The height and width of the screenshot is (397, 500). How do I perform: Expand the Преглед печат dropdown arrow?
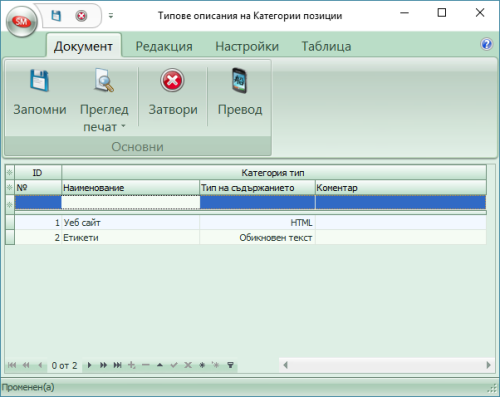(x=123, y=126)
